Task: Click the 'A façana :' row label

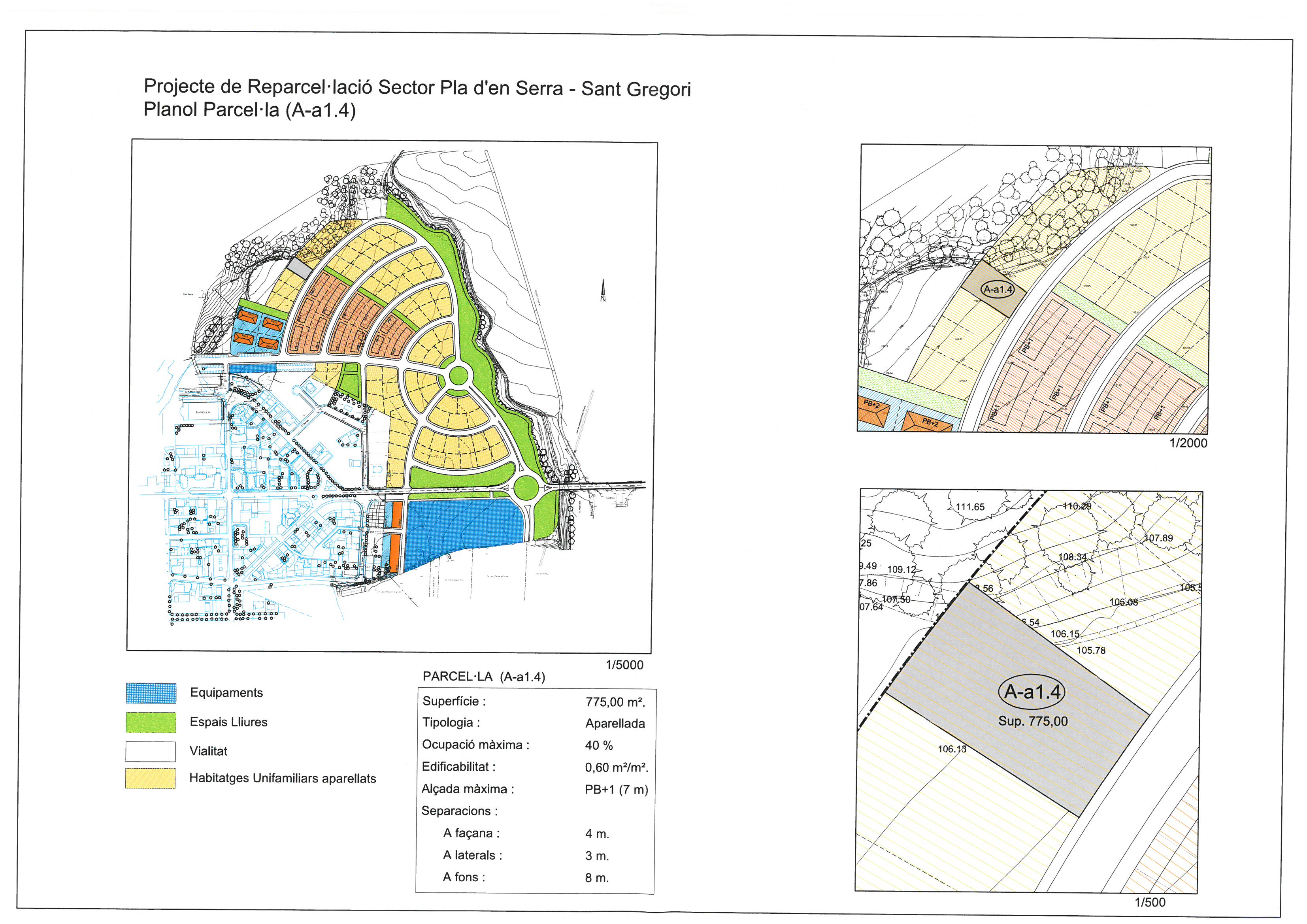Action: pyautogui.click(x=472, y=833)
